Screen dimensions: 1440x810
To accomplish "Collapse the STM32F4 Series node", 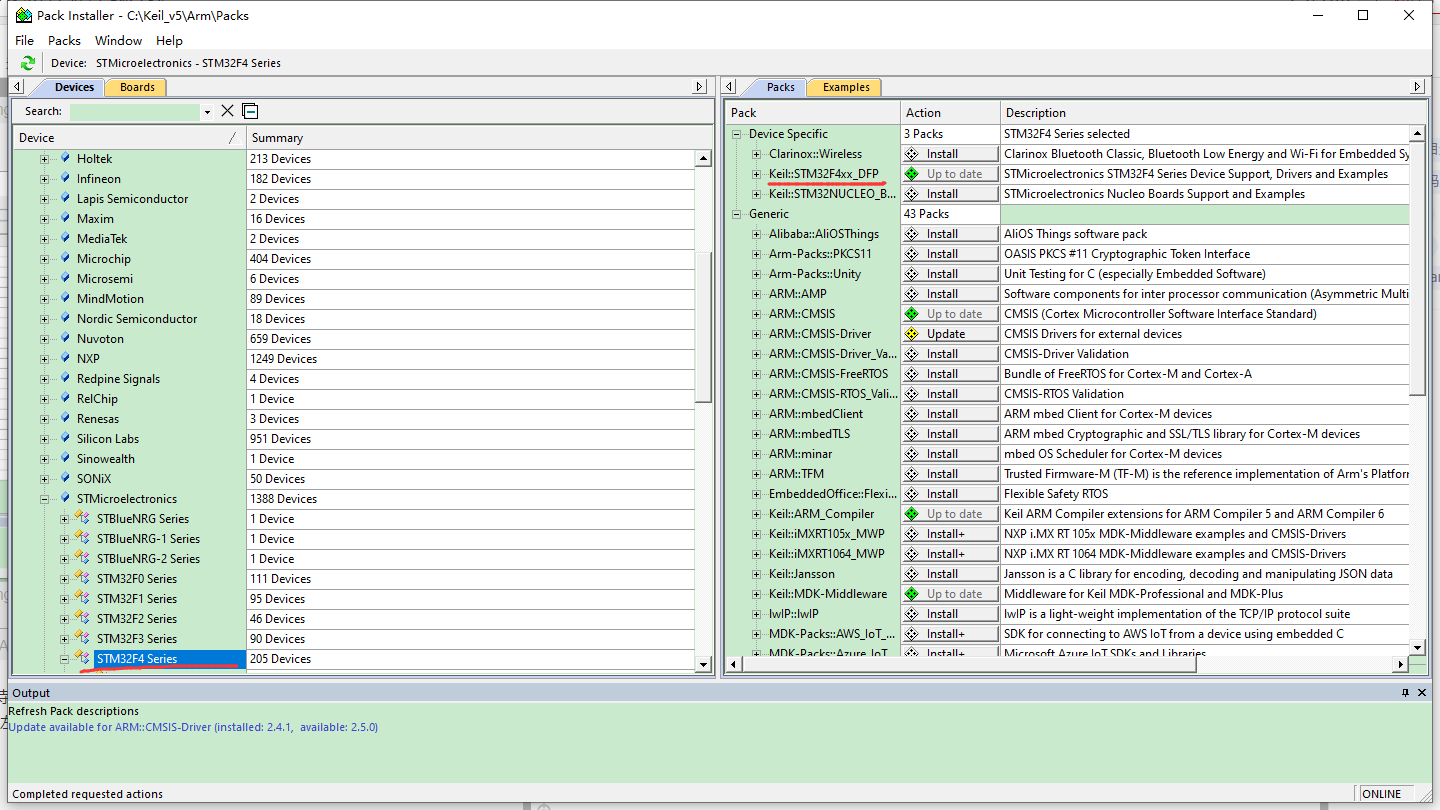I will point(64,659).
